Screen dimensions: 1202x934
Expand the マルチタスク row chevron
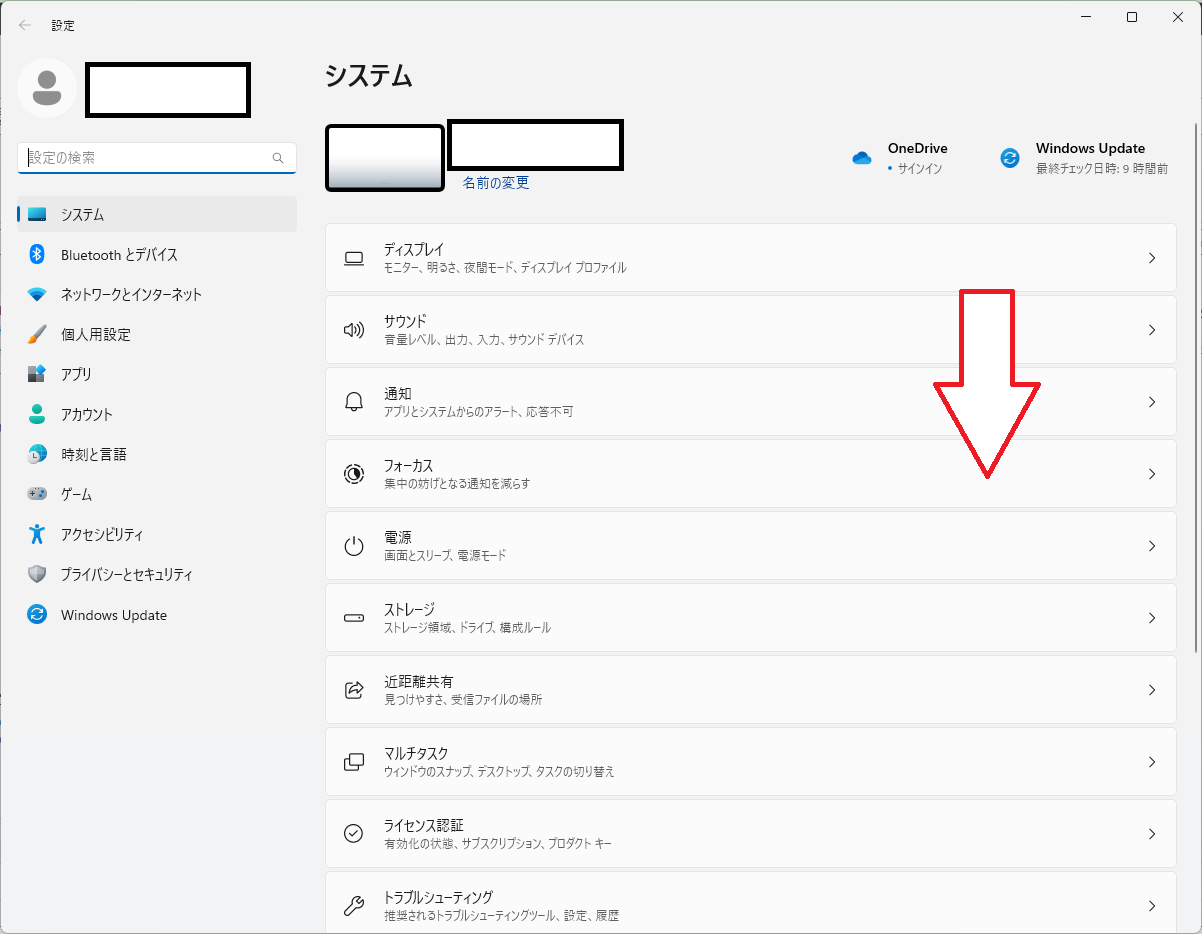click(x=1152, y=762)
